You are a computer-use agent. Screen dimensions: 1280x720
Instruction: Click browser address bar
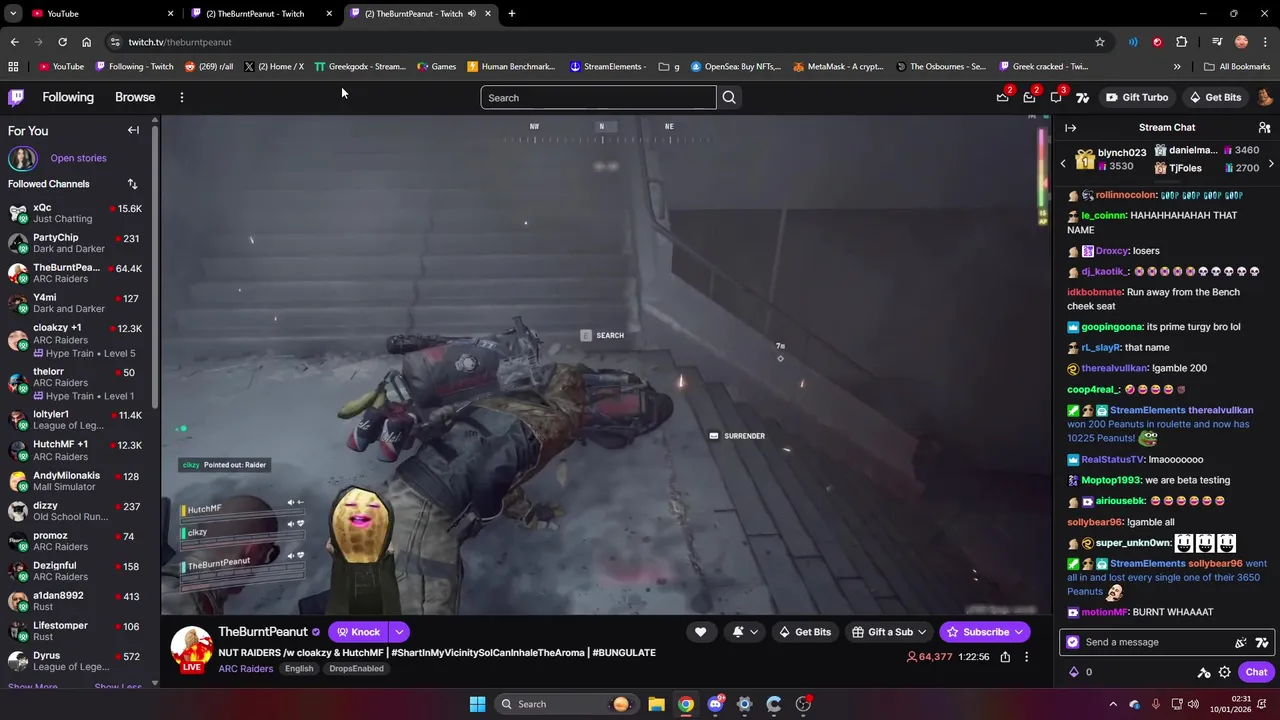click(600, 42)
